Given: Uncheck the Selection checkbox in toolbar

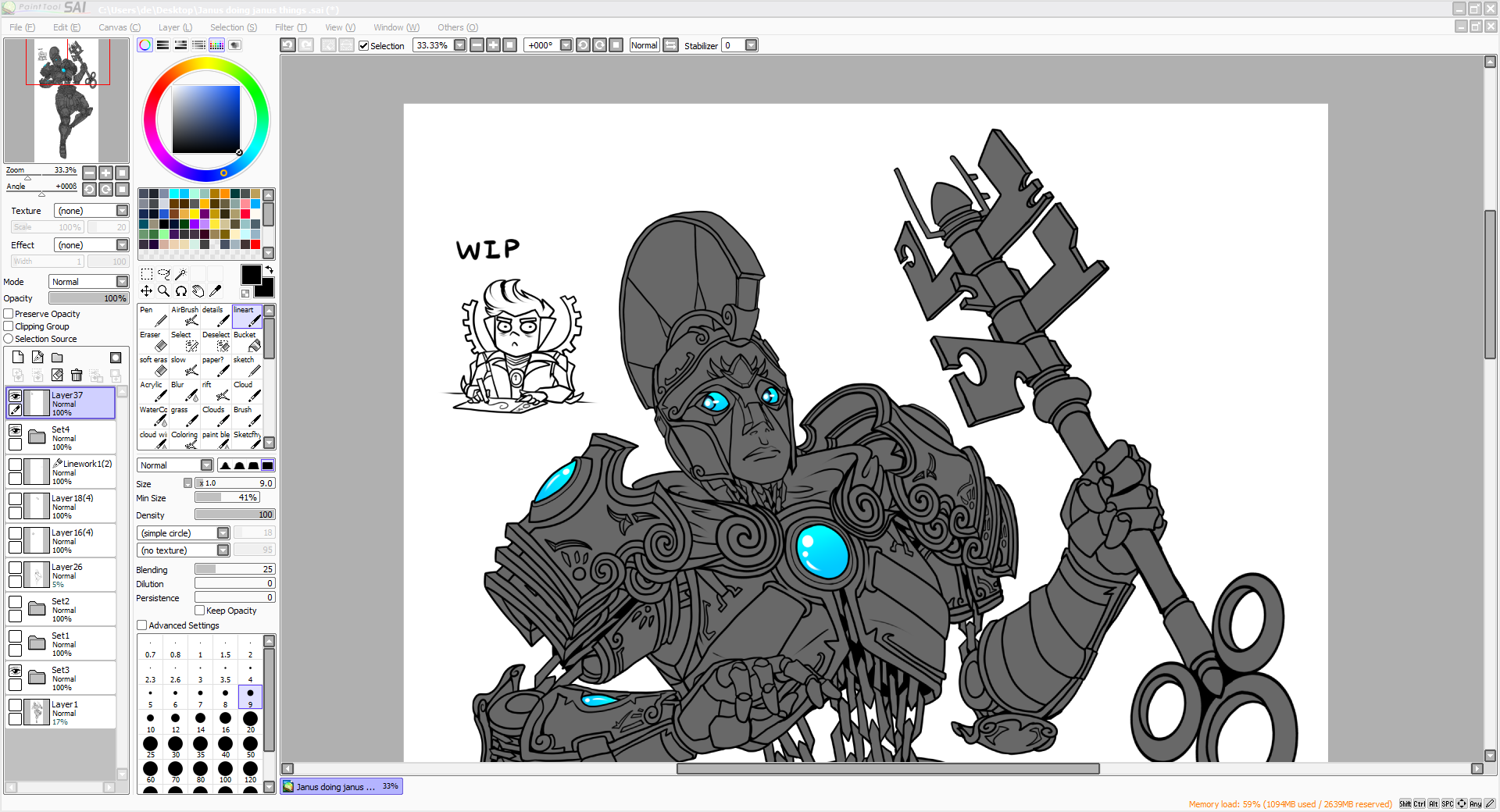Looking at the screenshot, I should (363, 45).
